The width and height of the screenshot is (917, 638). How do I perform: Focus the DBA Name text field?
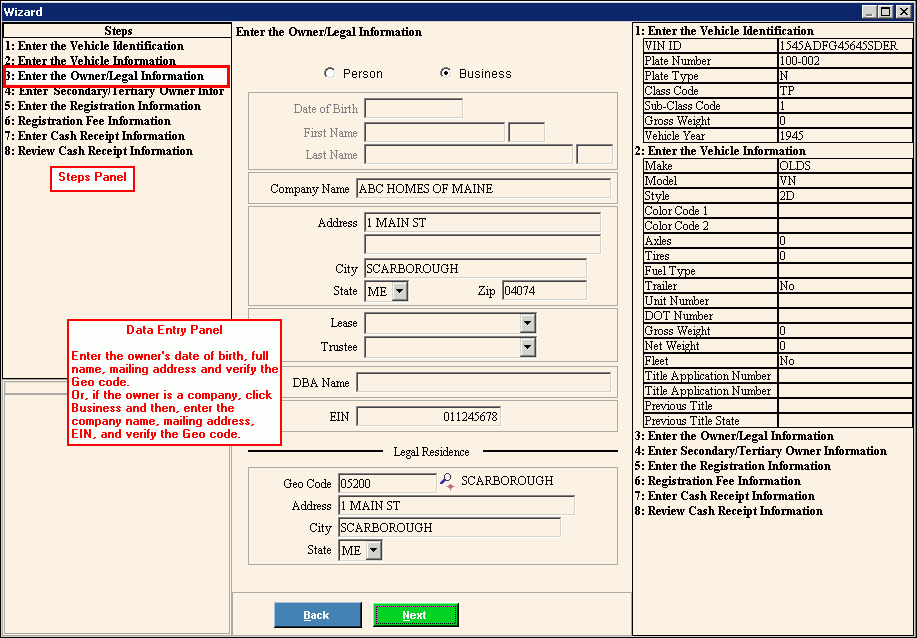(x=483, y=382)
